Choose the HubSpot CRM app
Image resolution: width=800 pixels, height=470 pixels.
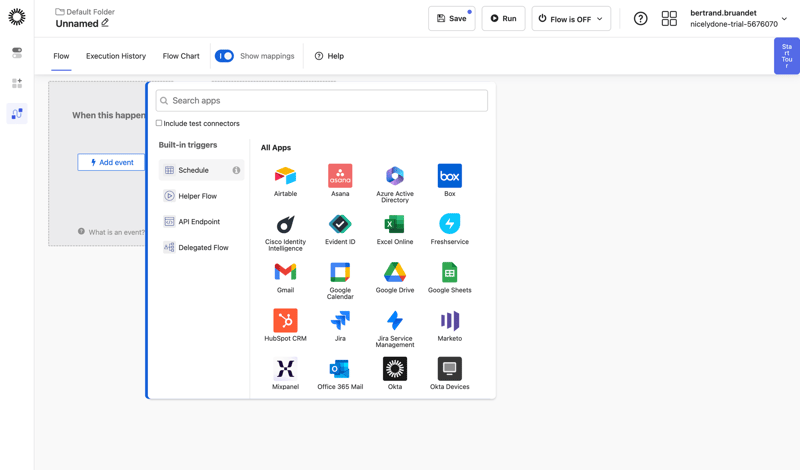[285, 320]
